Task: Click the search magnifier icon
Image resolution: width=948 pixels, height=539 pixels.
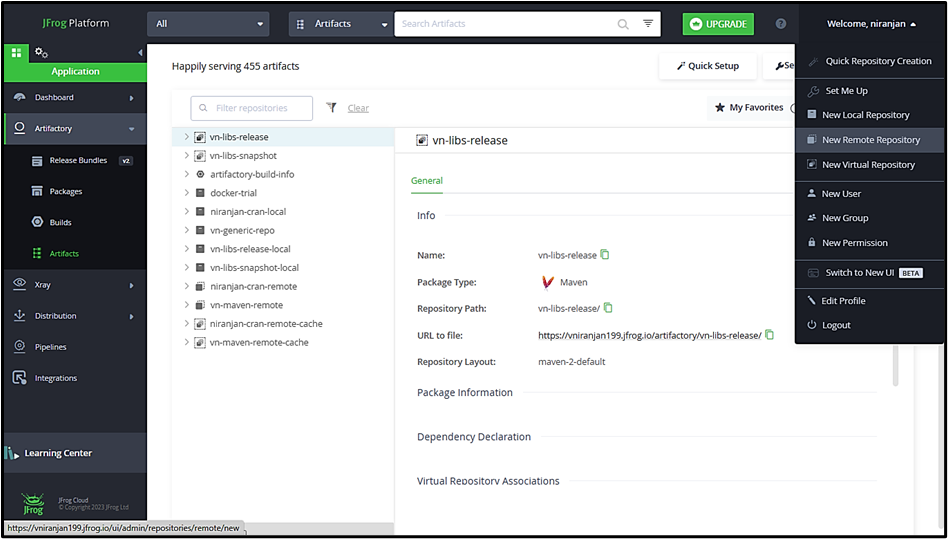Action: coord(623,24)
